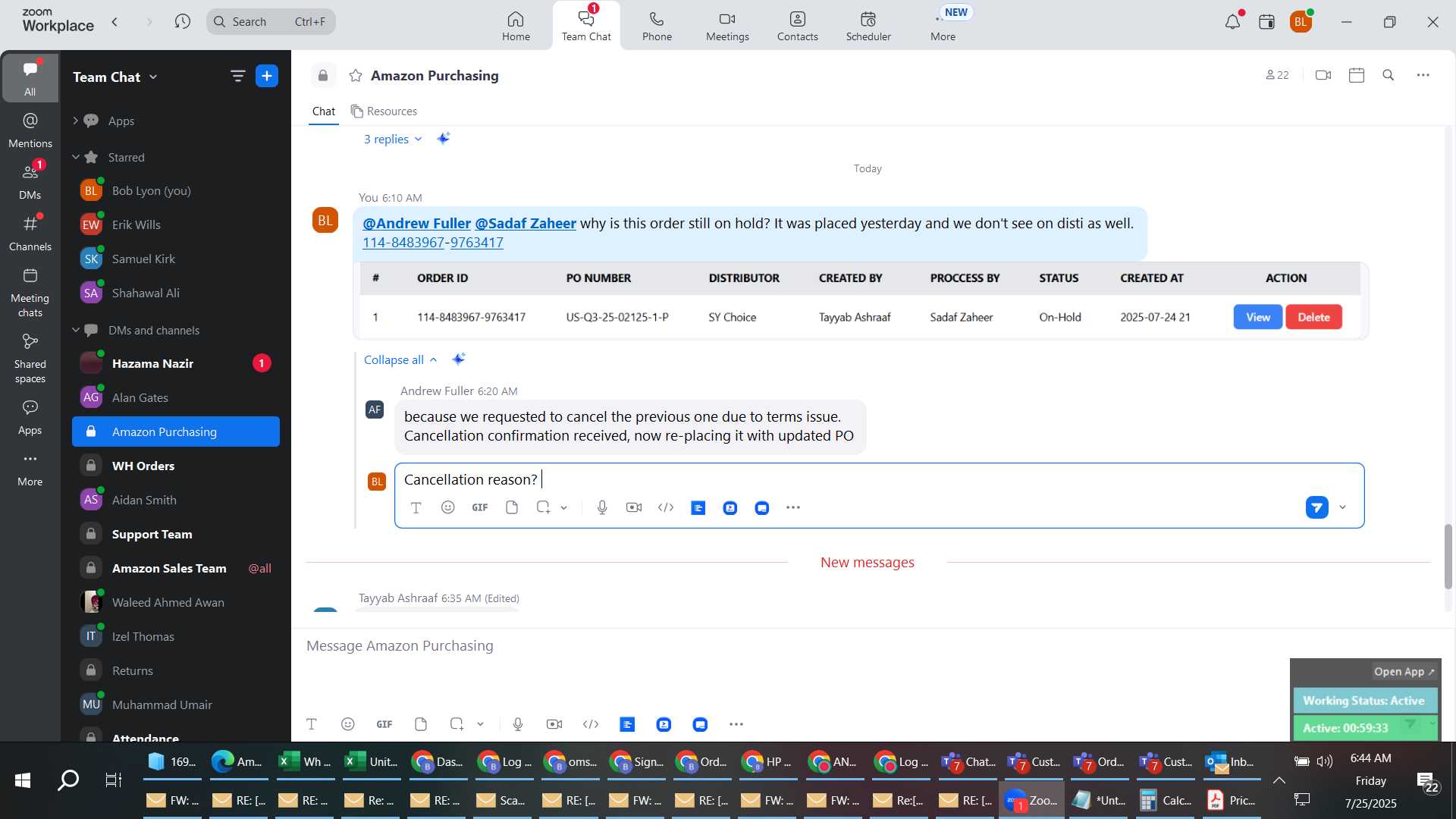Click the Search box at top
Screen dimensions: 1456x819
[271, 21]
